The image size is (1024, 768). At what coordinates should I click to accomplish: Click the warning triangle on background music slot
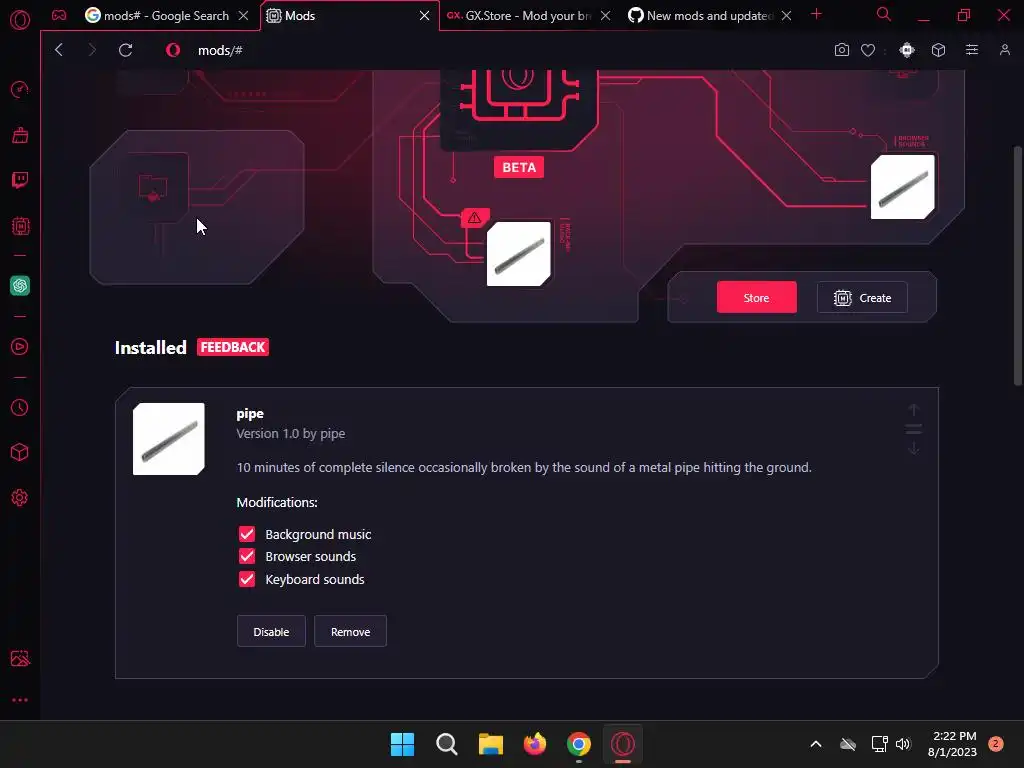[475, 217]
